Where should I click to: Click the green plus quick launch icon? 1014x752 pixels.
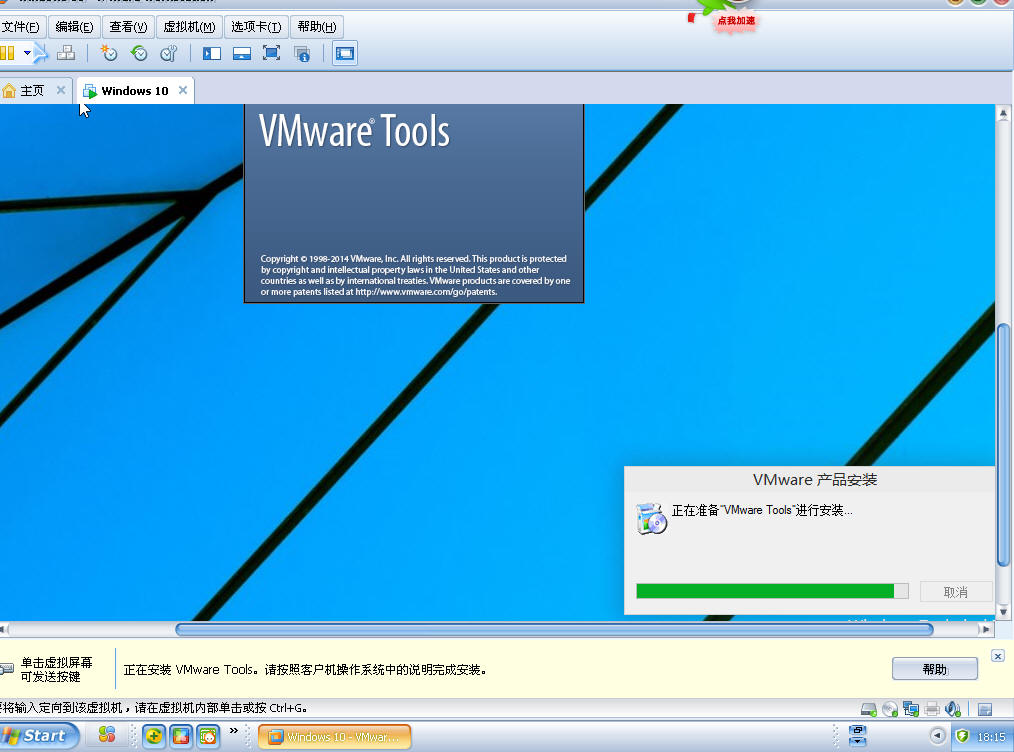[x=154, y=736]
